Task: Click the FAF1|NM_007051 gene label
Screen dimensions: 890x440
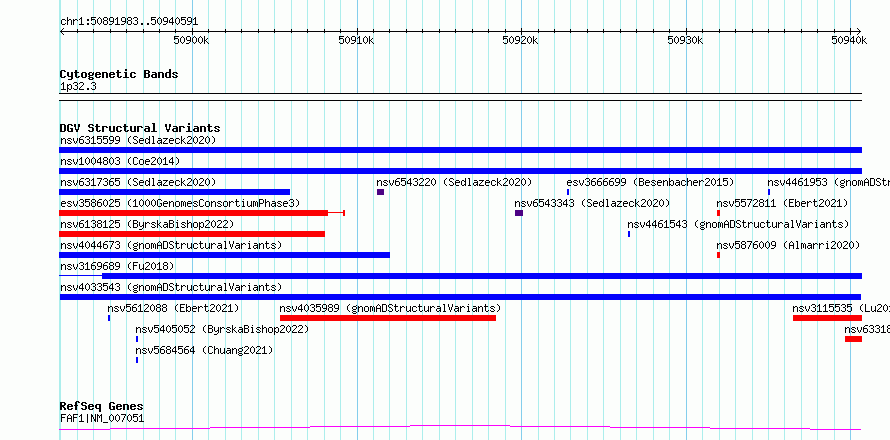Action: pos(102,419)
